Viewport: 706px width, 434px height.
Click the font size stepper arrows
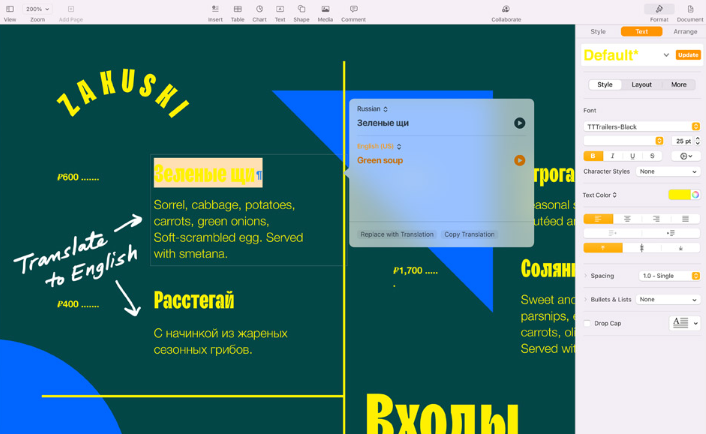[x=698, y=141]
